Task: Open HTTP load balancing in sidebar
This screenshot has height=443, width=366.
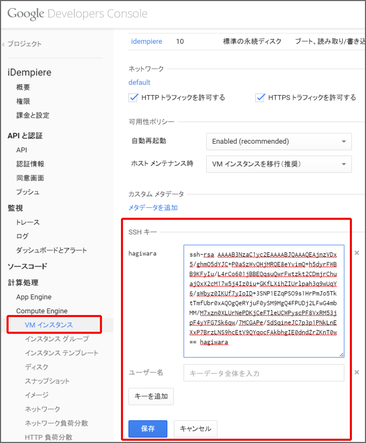Action: pos(48,437)
